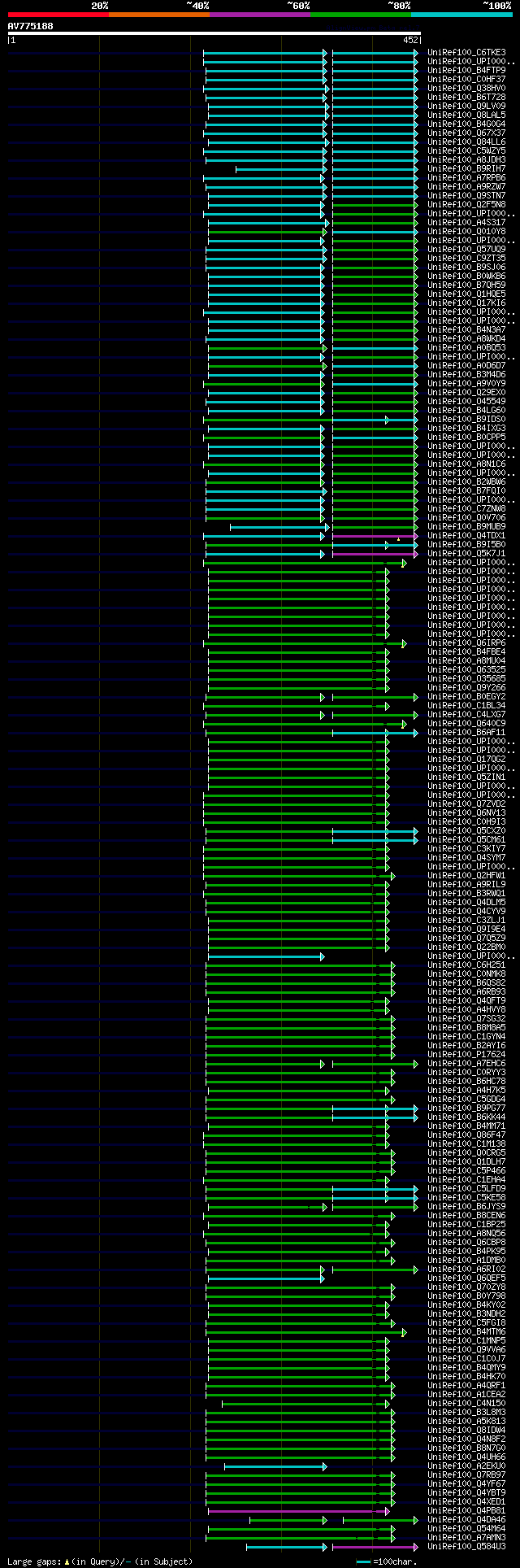
Task: Click the query name AV775188
Action: [31, 26]
